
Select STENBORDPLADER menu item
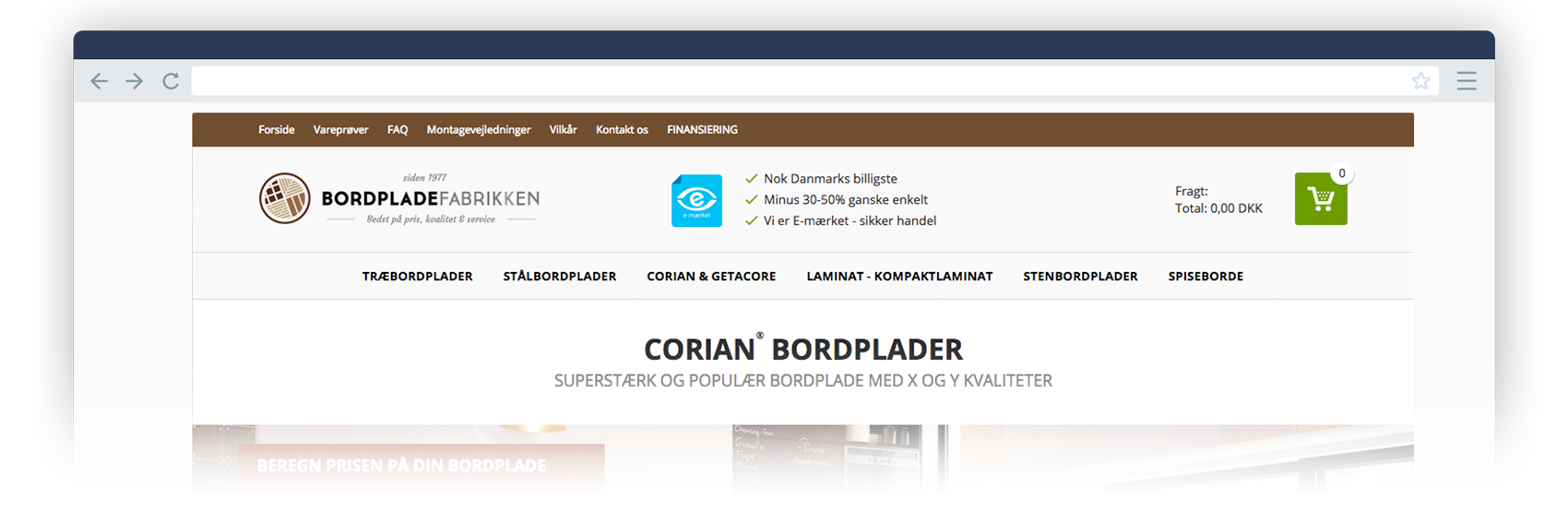[1080, 276]
